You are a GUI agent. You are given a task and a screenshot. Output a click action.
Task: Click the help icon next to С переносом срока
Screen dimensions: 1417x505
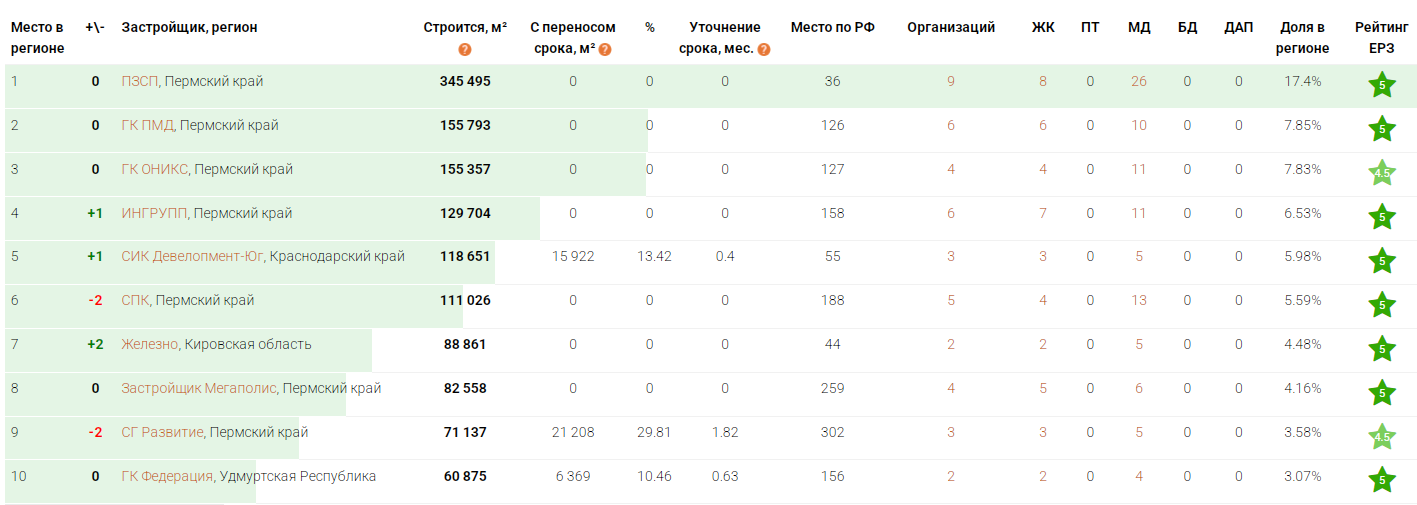[x=605, y=49]
